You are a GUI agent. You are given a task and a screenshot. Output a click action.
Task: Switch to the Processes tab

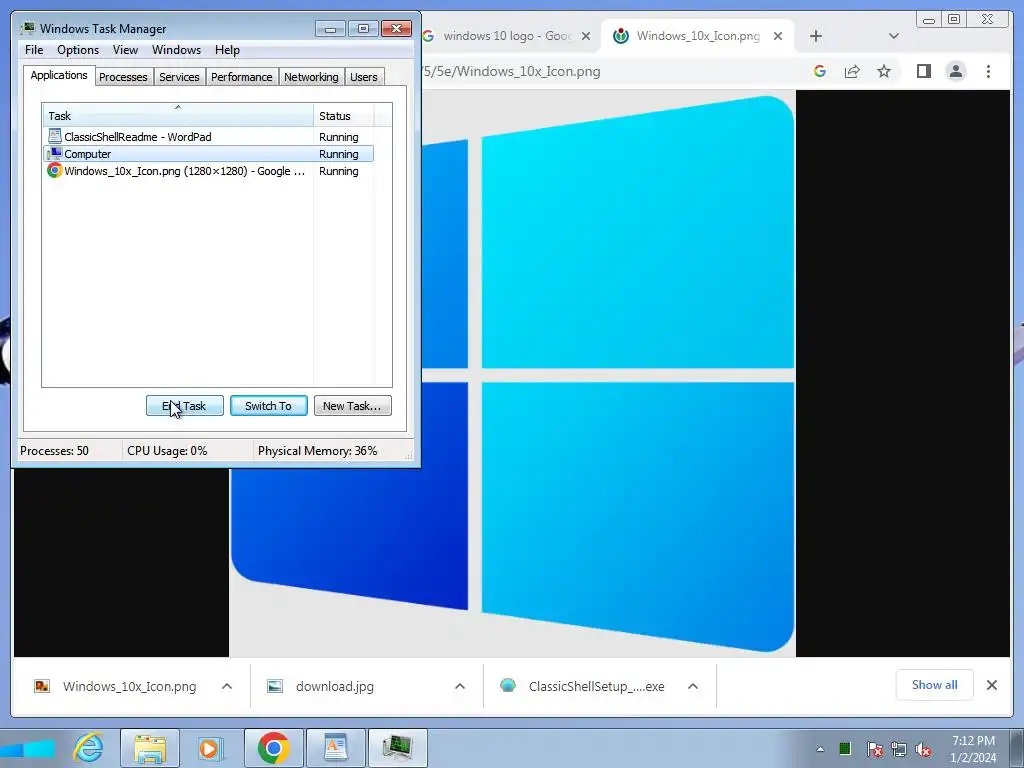(x=123, y=77)
